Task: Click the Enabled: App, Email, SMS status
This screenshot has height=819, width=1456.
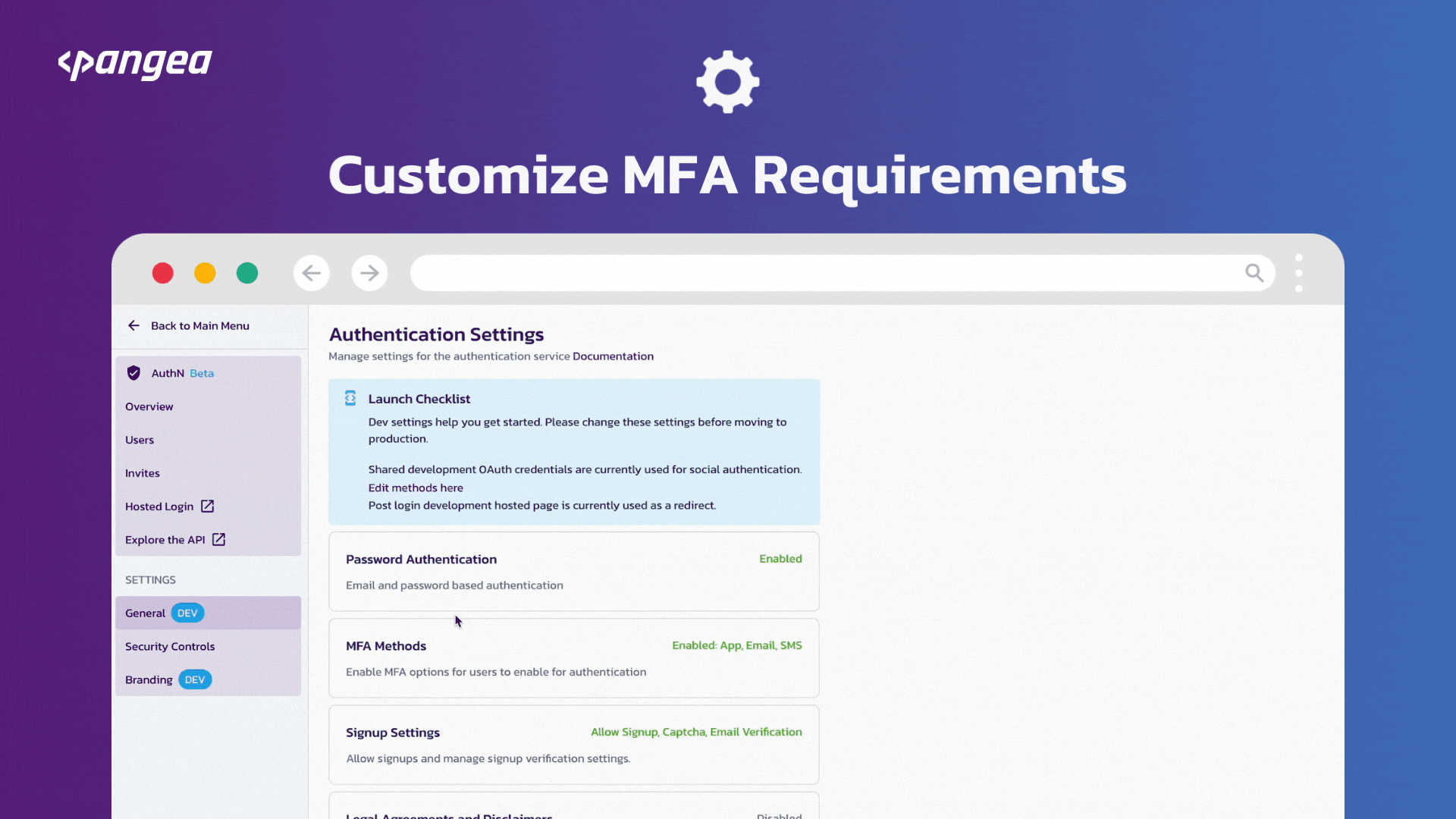Action: pos(736,645)
